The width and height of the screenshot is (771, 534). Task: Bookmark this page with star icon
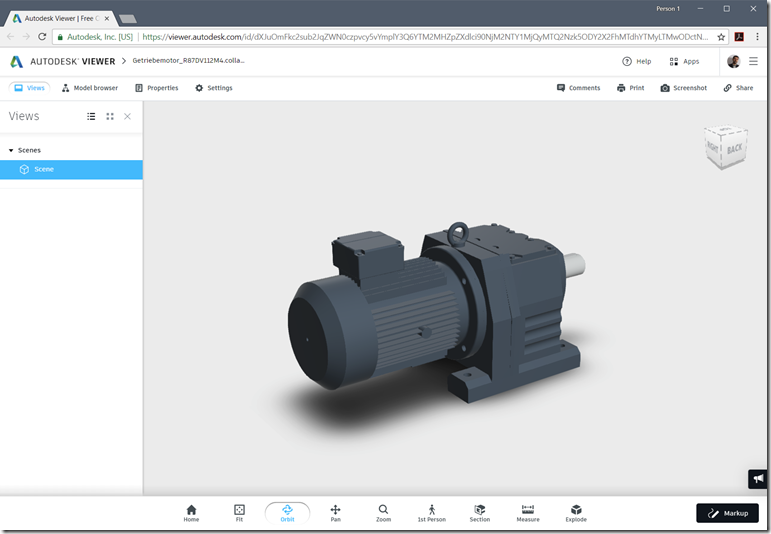[x=721, y=37]
